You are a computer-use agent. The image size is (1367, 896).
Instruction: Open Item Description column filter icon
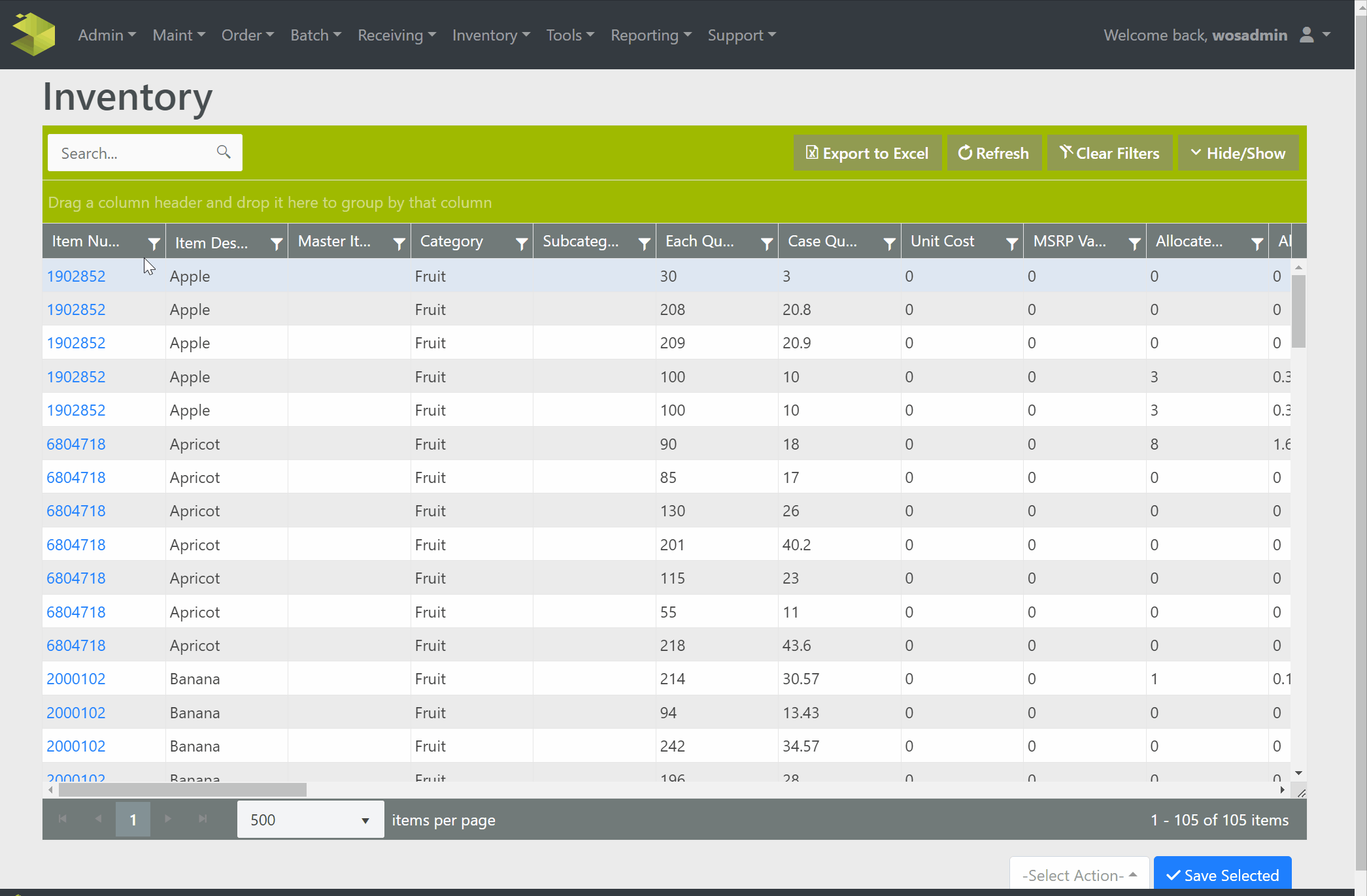(x=276, y=243)
